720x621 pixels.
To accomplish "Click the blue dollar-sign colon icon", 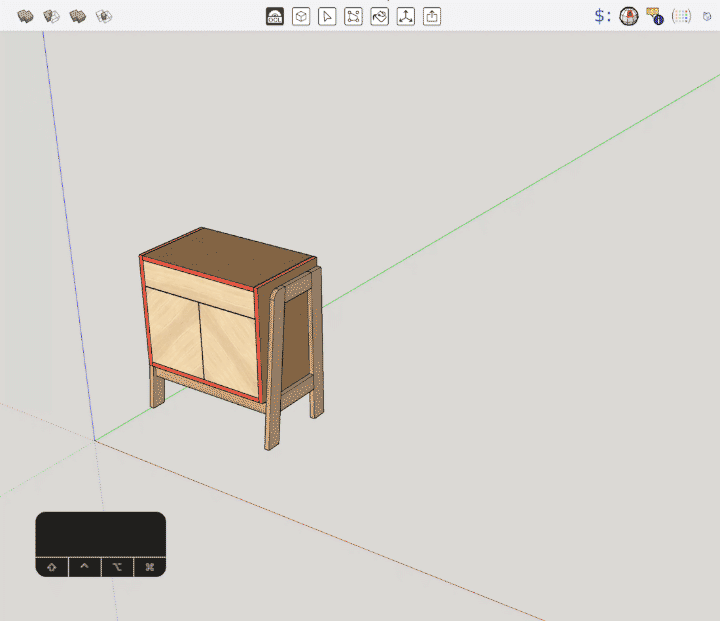I will [x=602, y=16].
